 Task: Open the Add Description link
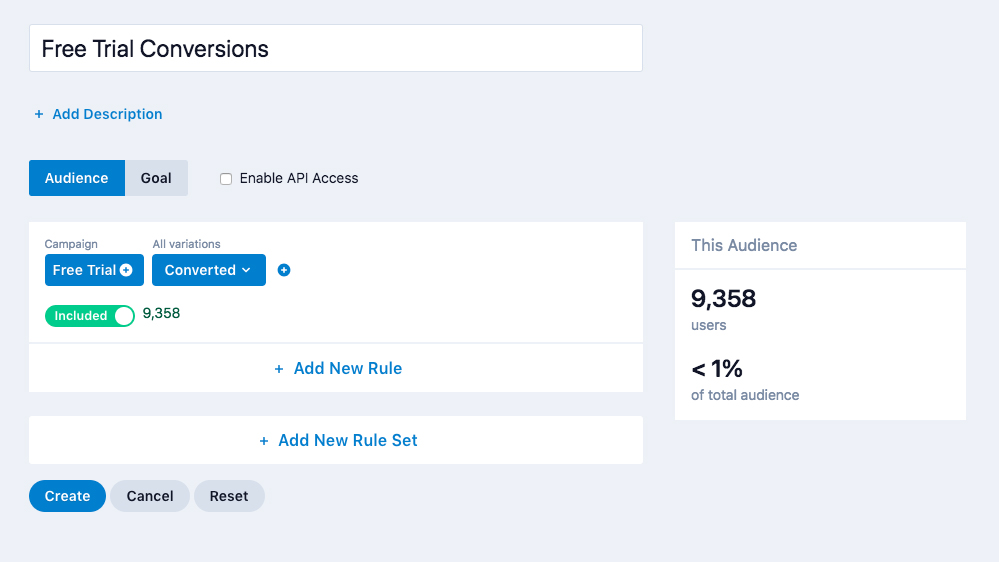tap(107, 115)
